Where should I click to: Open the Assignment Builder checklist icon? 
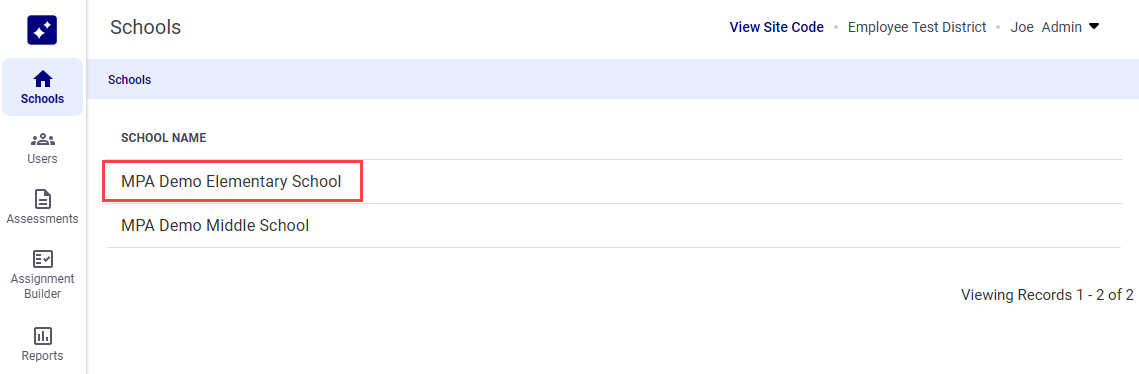(x=43, y=259)
